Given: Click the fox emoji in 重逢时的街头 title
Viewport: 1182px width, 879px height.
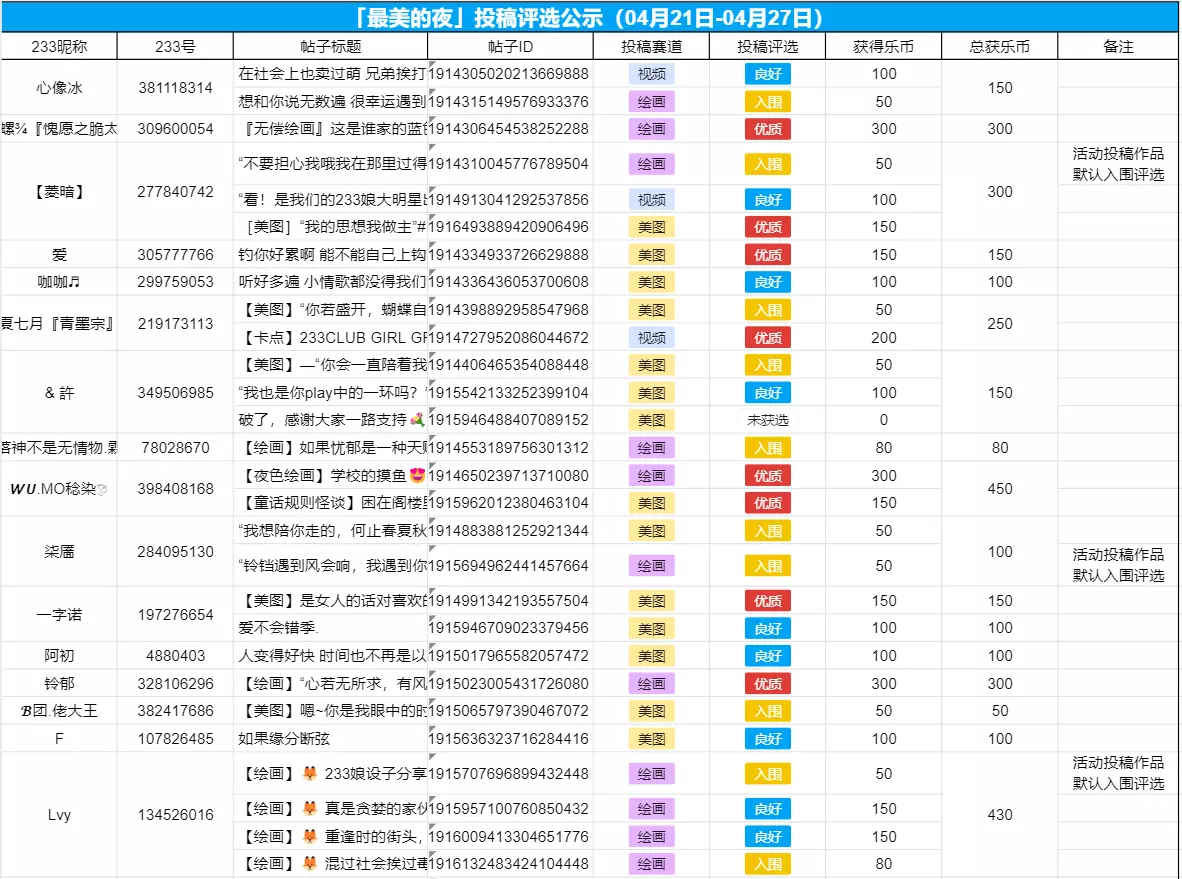Looking at the screenshot, I should (x=309, y=836).
